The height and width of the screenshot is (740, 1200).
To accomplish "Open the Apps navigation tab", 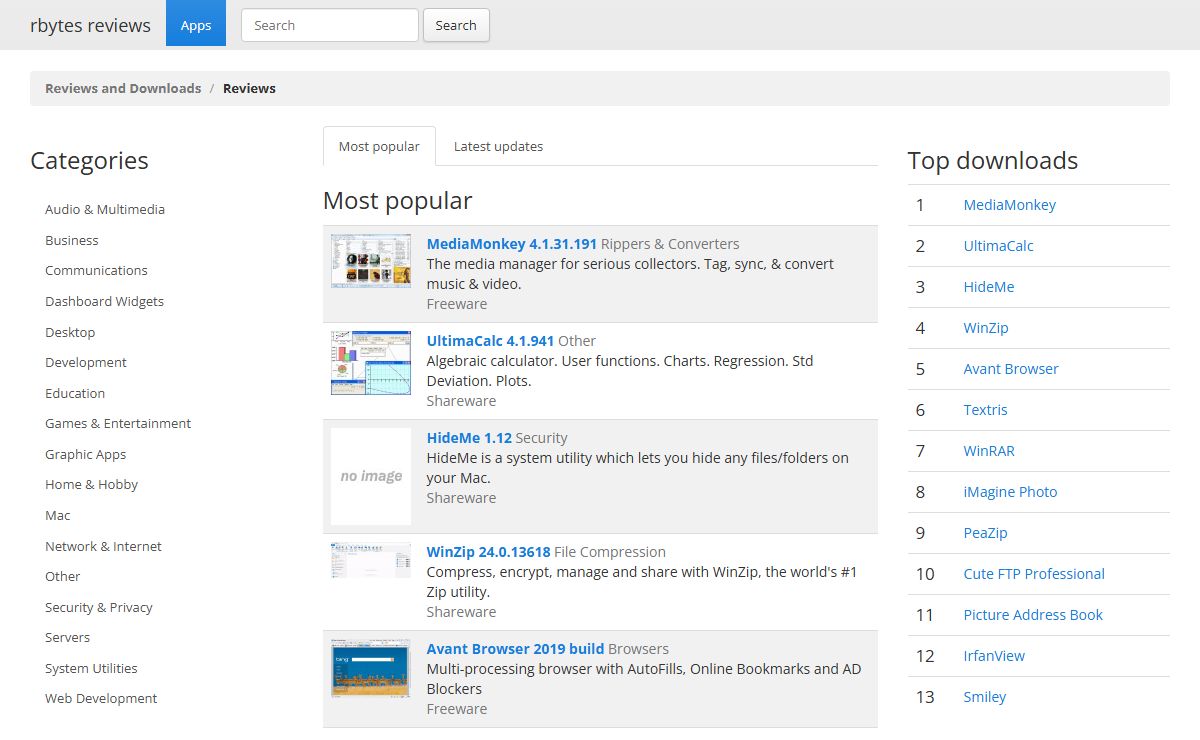I will (x=196, y=25).
